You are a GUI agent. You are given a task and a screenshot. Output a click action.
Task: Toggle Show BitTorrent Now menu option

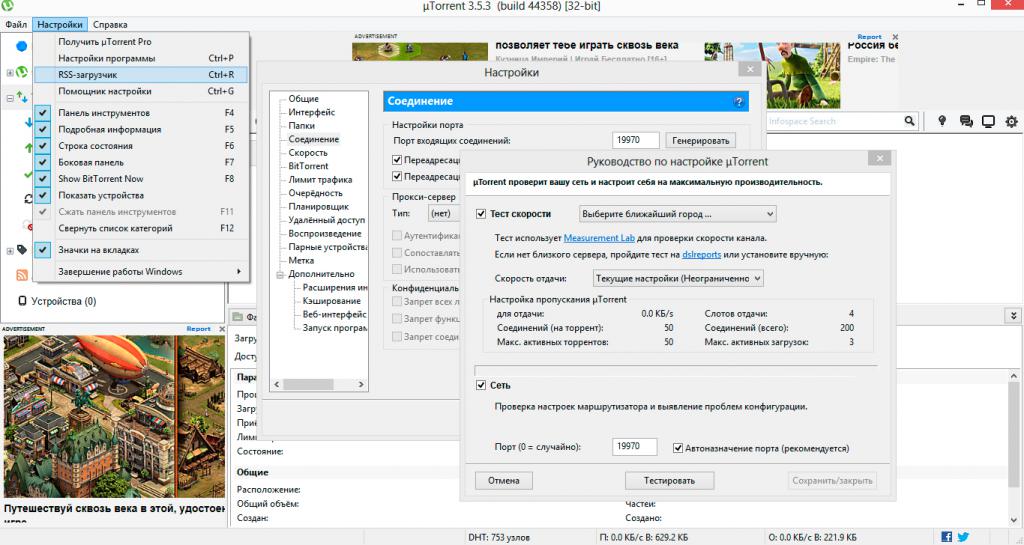[x=141, y=178]
